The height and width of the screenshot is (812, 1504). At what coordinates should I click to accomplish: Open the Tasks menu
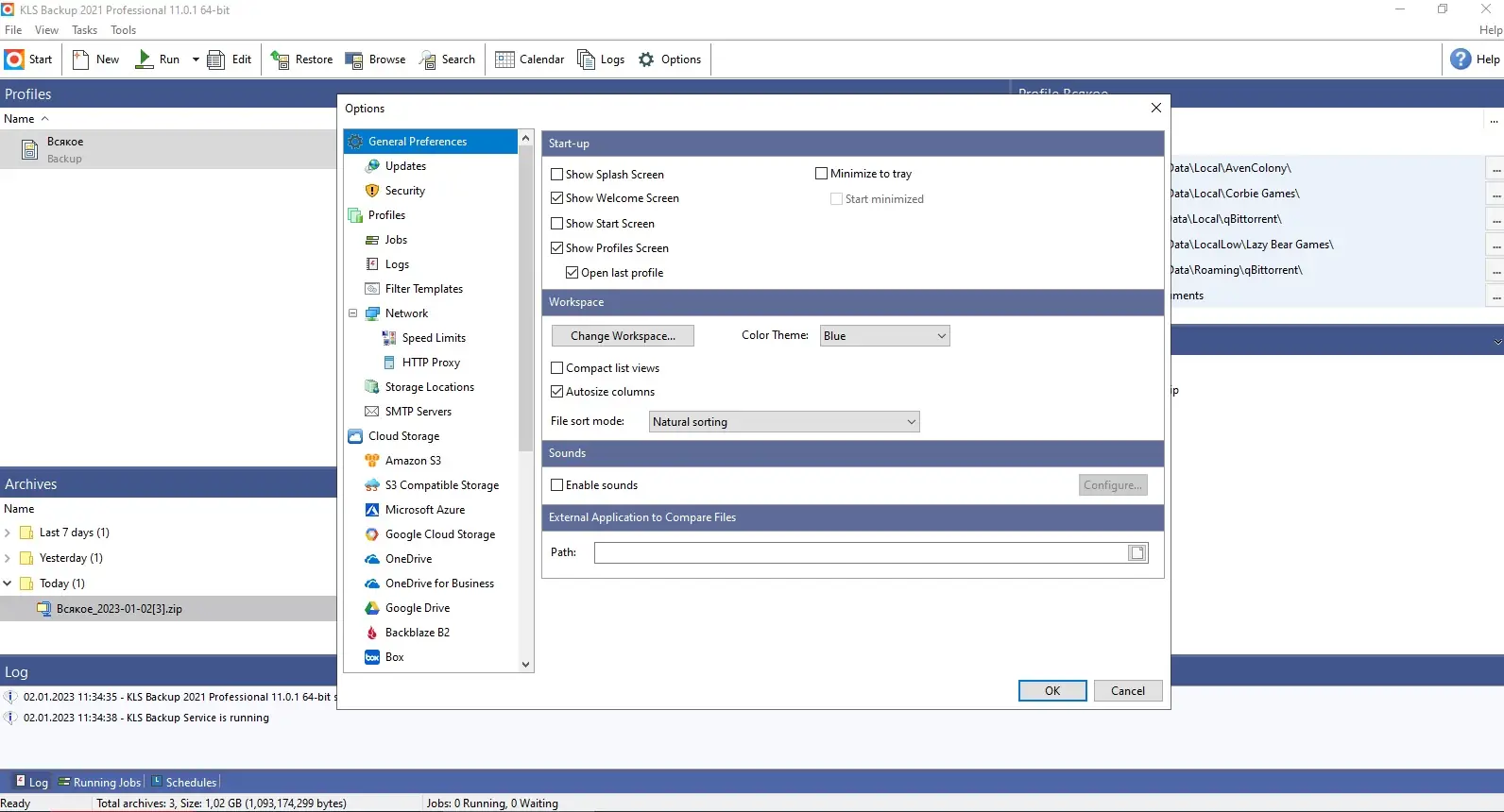pyautogui.click(x=84, y=30)
